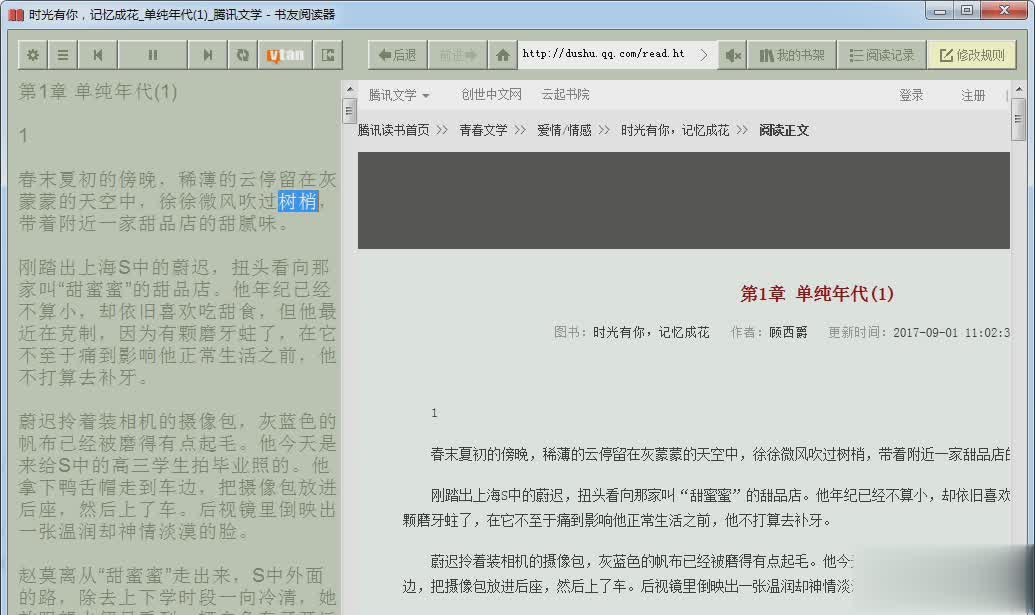
Task: Skip to the next chapter
Action: click(208, 55)
